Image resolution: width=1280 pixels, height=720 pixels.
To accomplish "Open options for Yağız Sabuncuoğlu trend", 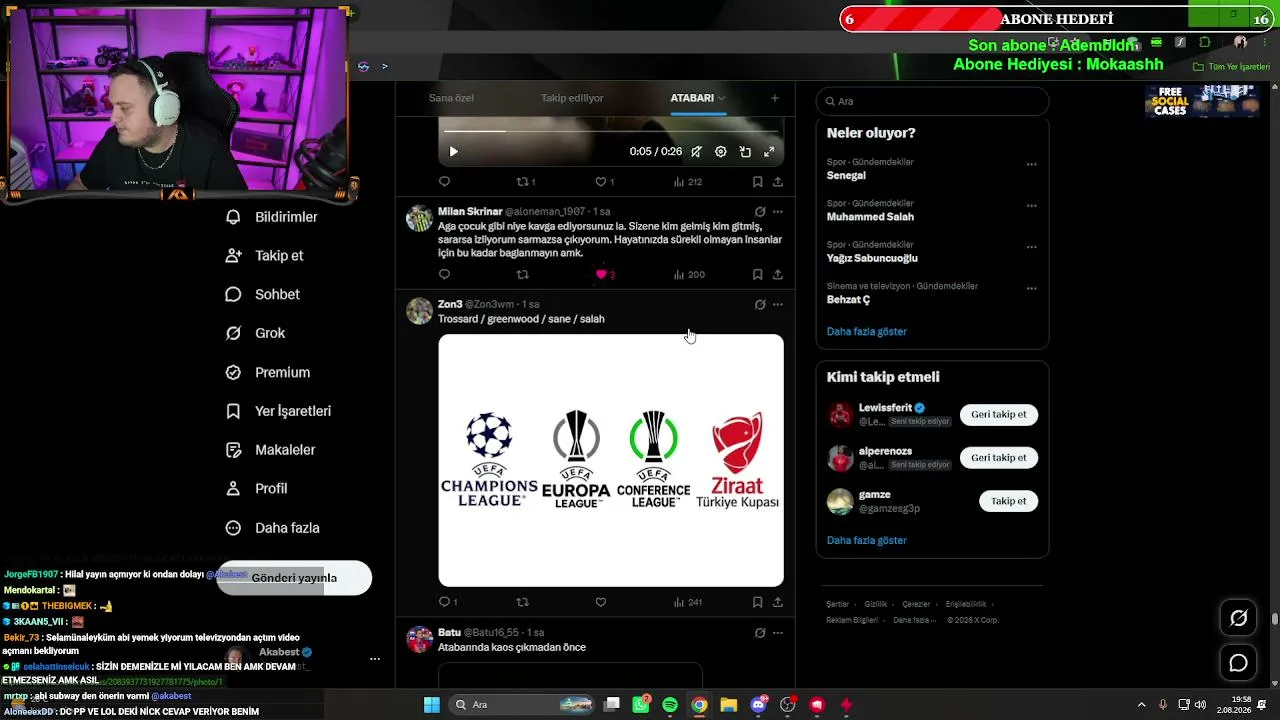I will click(x=1031, y=247).
